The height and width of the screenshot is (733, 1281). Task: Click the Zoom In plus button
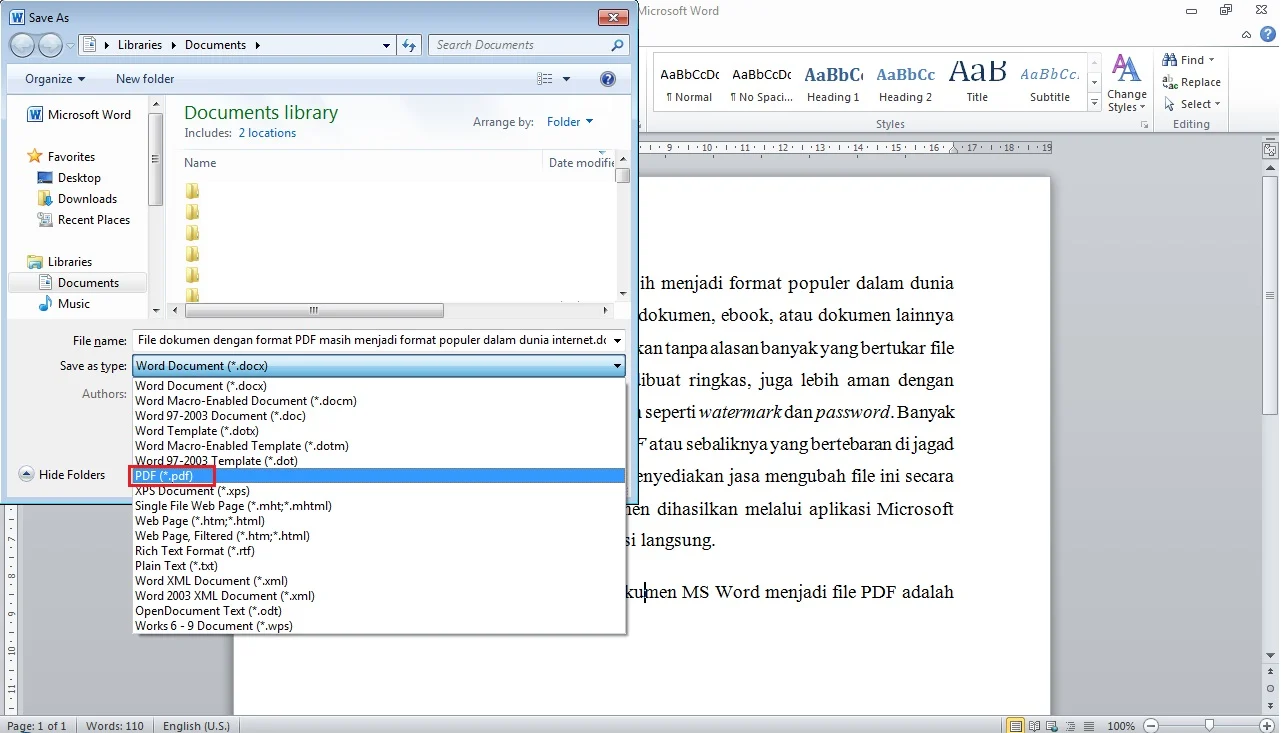[x=1268, y=725]
